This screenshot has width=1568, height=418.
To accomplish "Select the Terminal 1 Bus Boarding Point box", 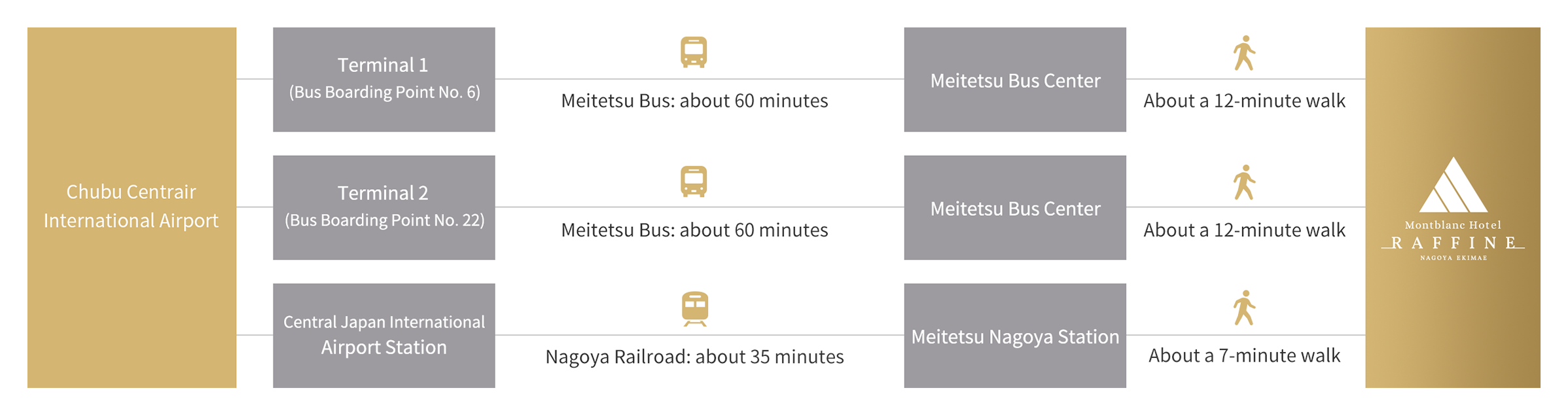I will (383, 79).
